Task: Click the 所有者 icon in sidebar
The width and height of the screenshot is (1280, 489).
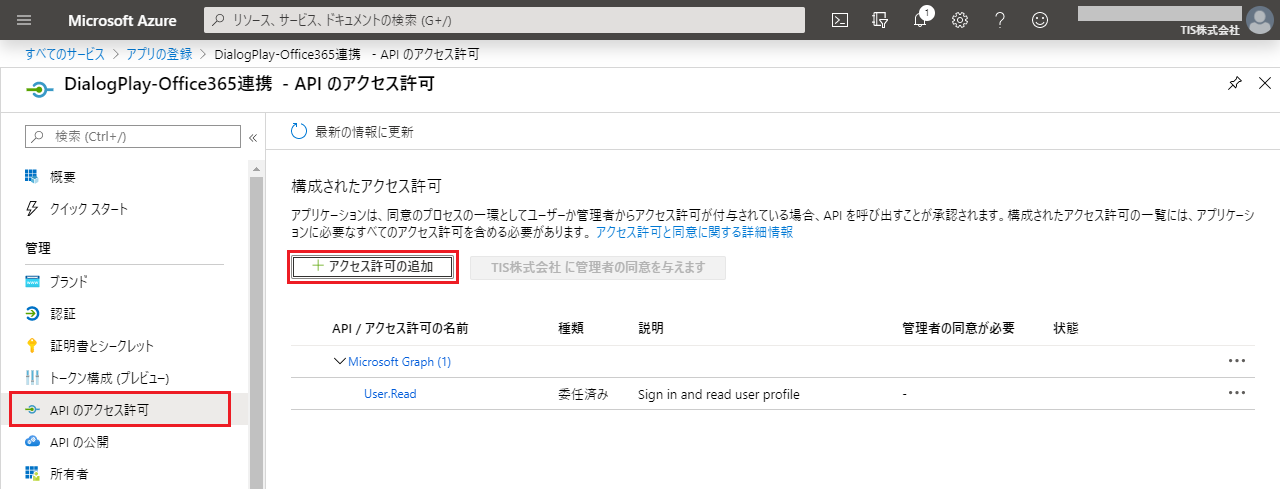Action: click(31, 473)
